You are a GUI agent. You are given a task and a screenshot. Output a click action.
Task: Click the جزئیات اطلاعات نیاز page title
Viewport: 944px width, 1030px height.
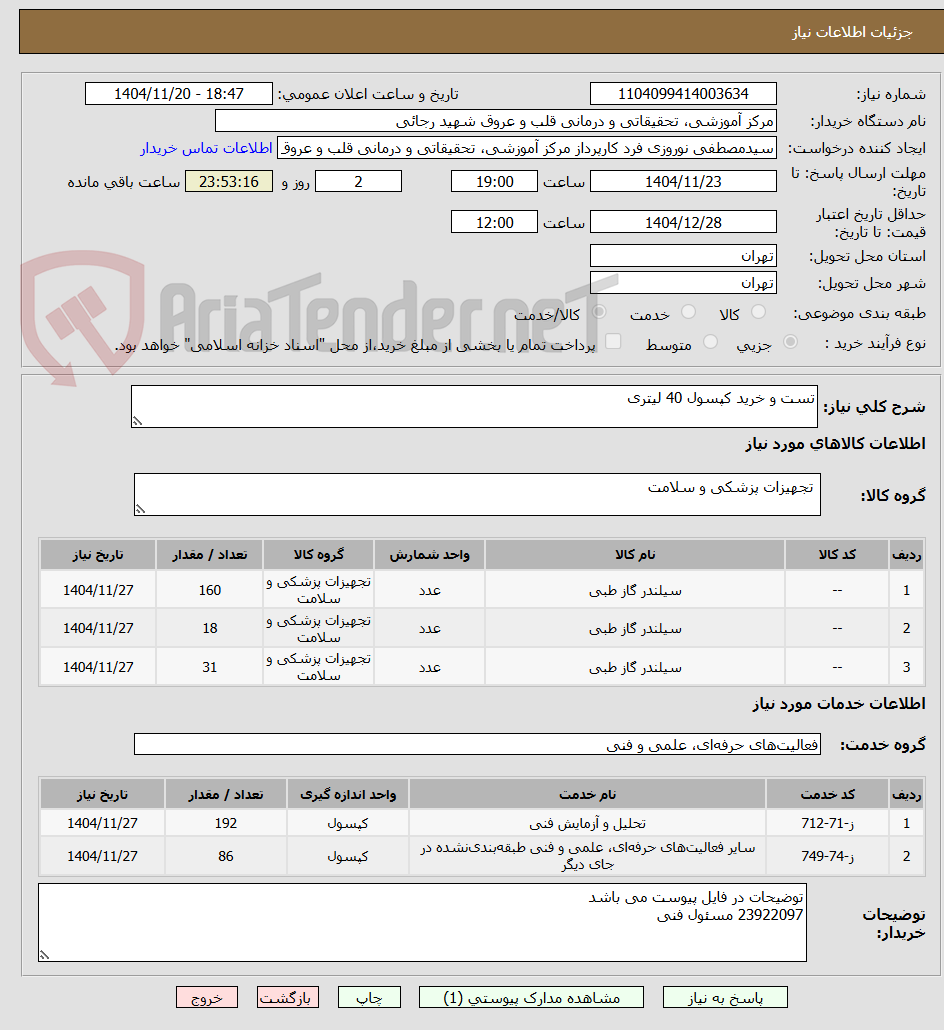tap(851, 32)
